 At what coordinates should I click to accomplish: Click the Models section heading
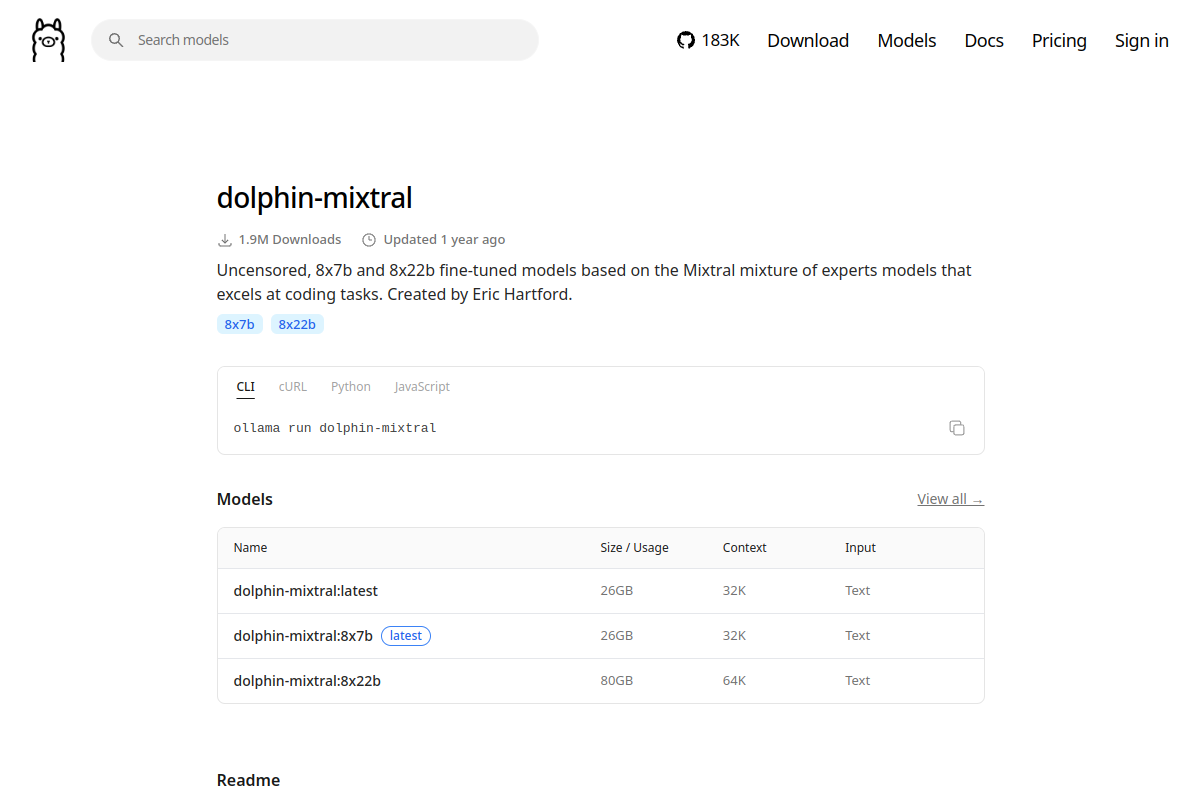[x=245, y=499]
